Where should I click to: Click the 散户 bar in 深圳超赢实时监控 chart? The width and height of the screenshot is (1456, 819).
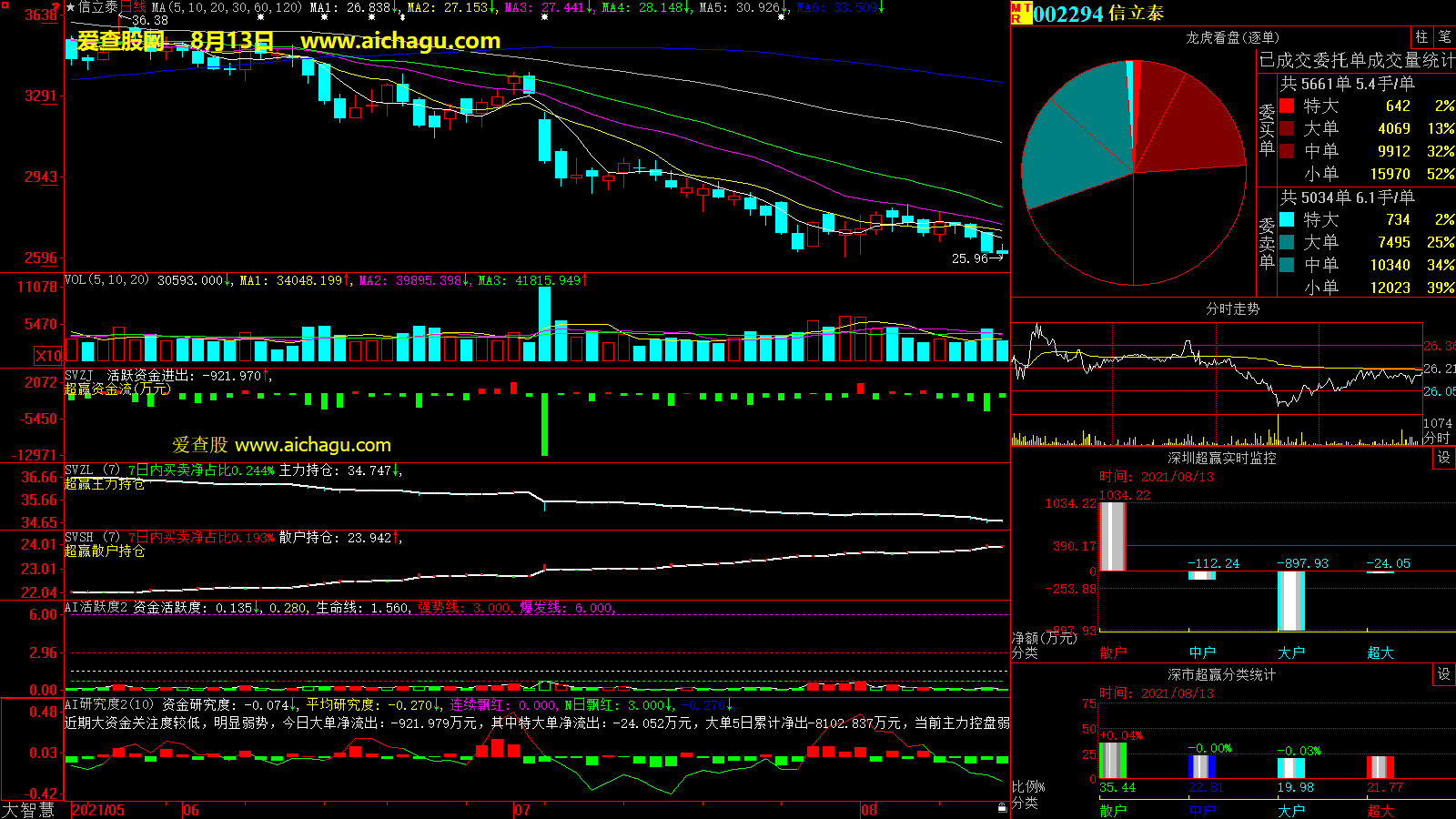(1112, 537)
